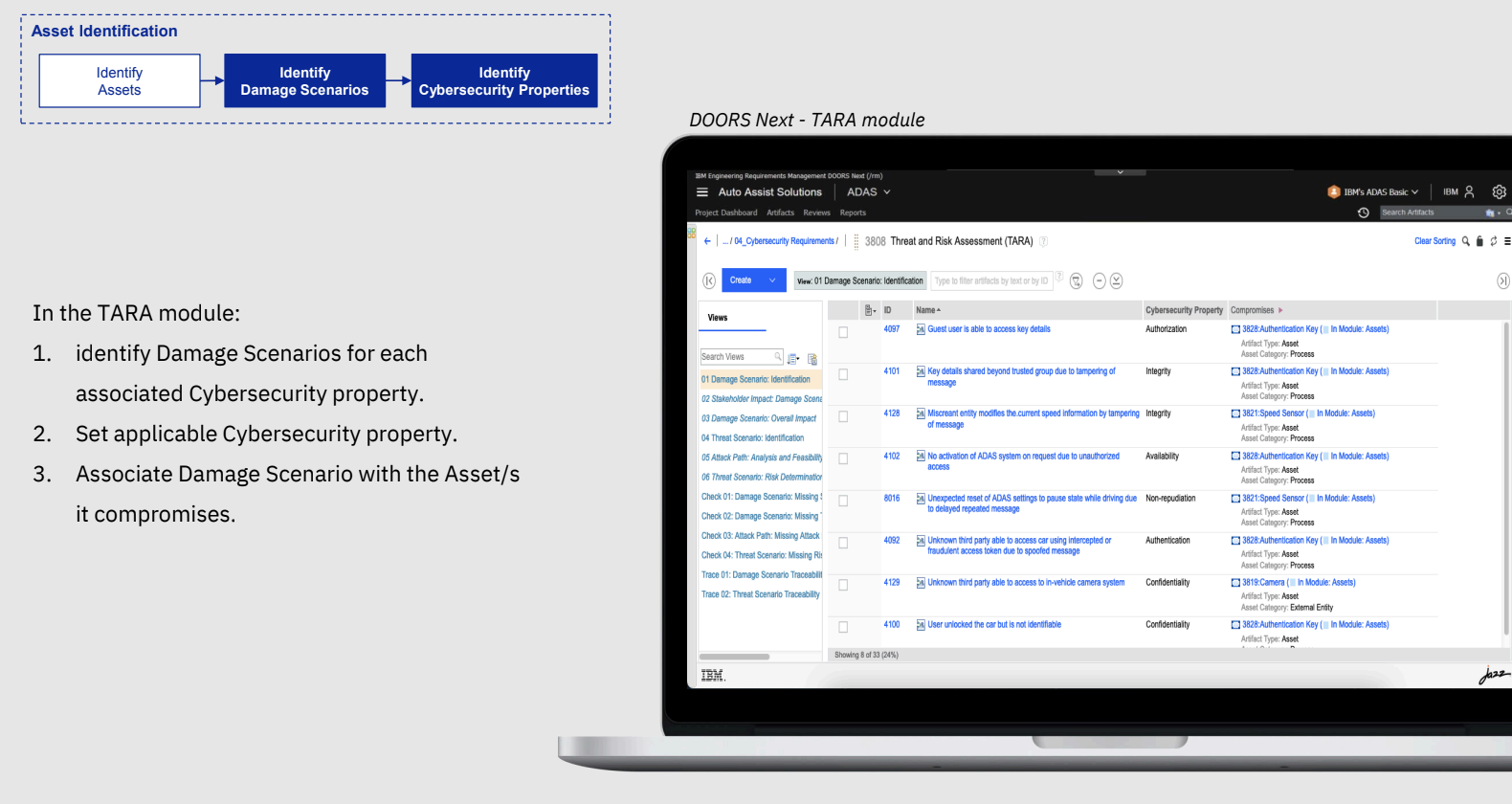Click the artifact icon for row 4097

tap(921, 329)
